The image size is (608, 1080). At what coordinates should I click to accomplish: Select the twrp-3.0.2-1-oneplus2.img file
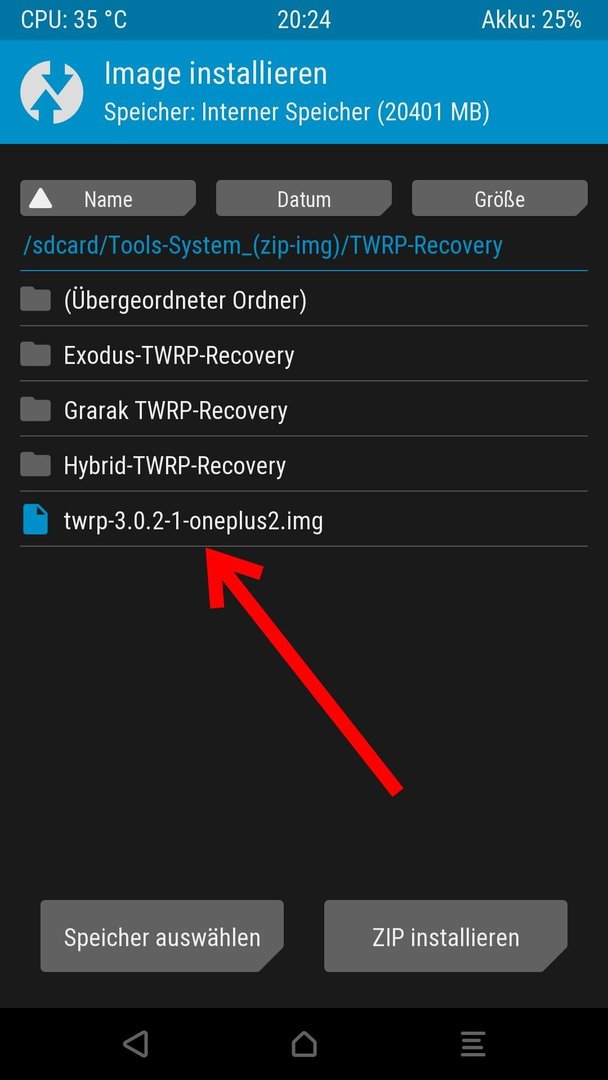click(x=304, y=520)
